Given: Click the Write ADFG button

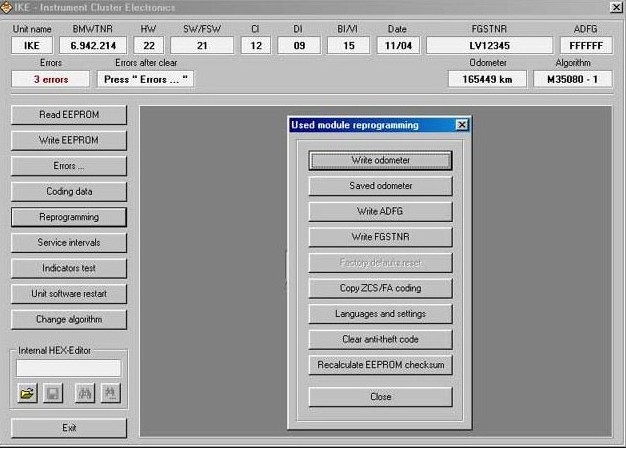Looking at the screenshot, I should 380,212.
